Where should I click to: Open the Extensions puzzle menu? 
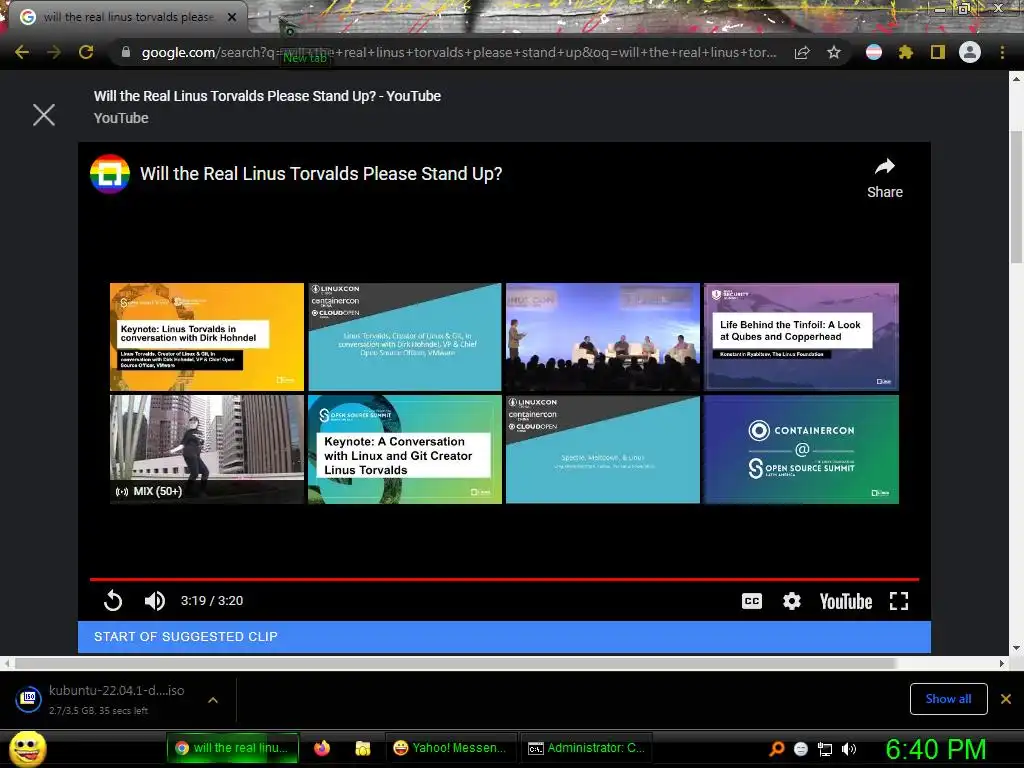(x=906, y=52)
